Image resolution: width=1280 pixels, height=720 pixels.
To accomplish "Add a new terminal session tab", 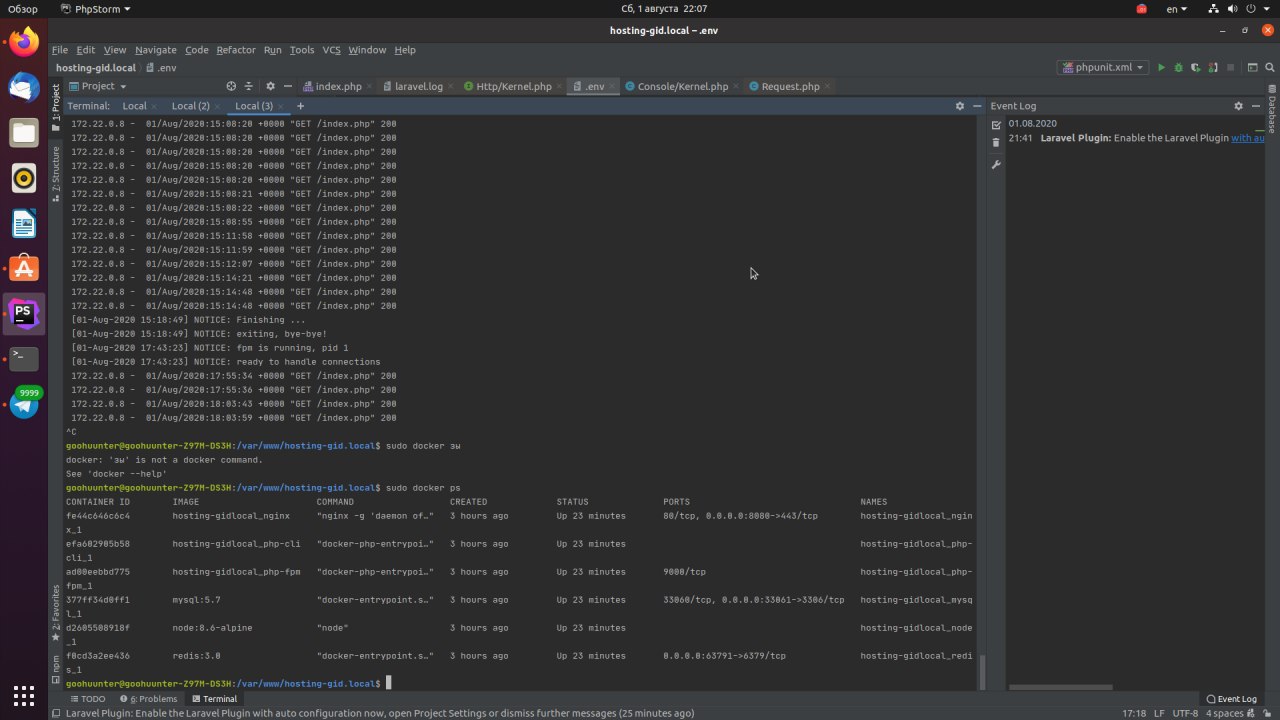I will click(x=300, y=106).
